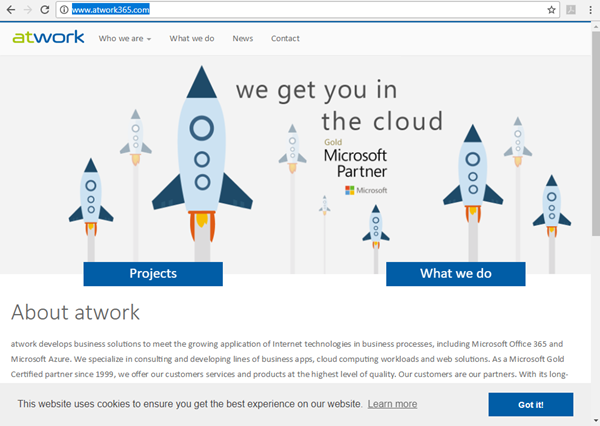Click the PDF extension icon
The width and height of the screenshot is (600, 426).
tap(571, 10)
